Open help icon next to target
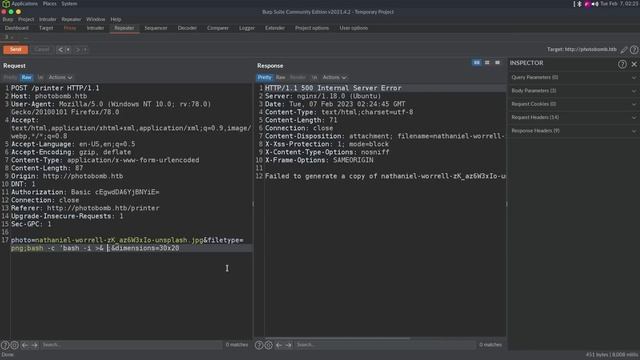 [x=634, y=50]
